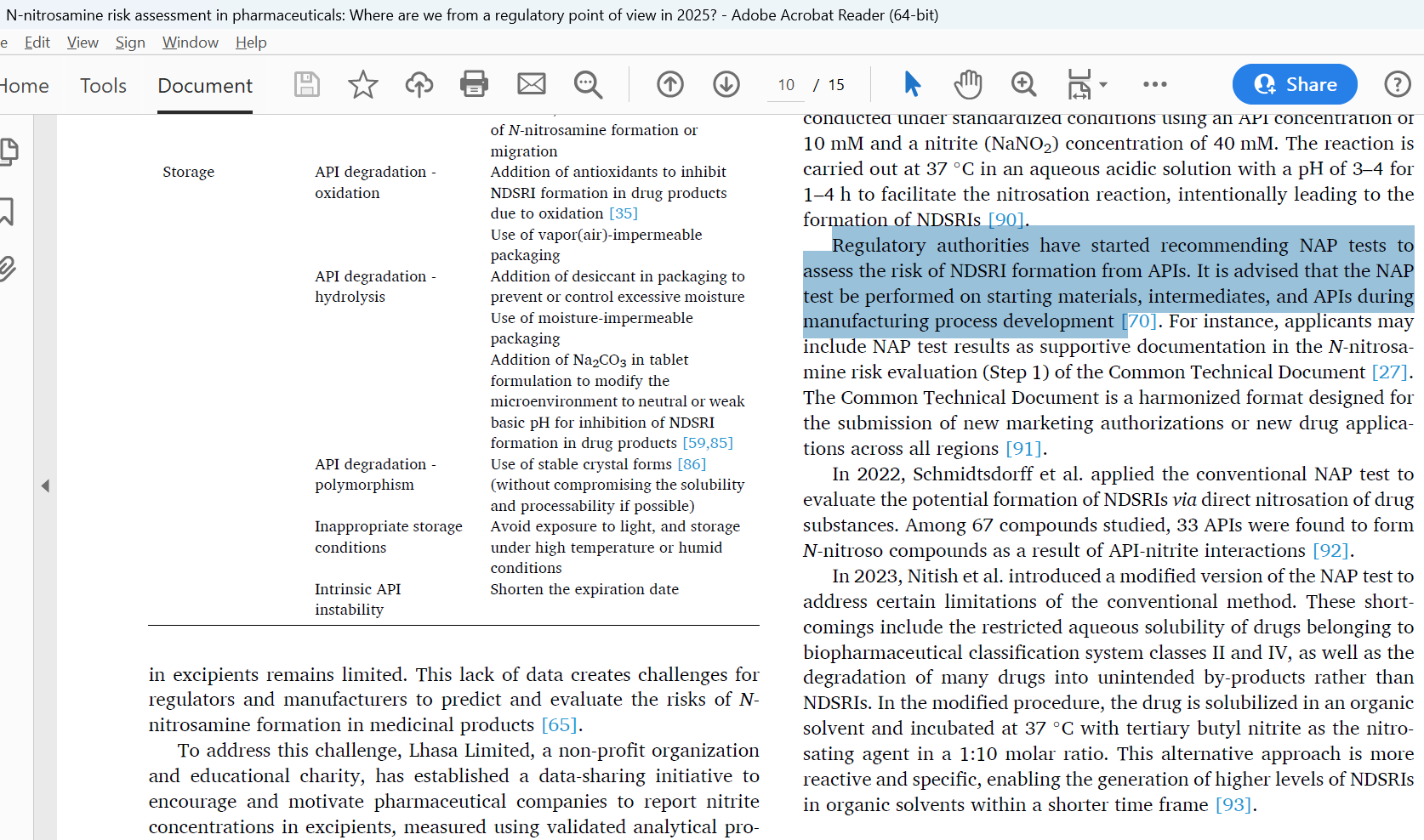The image size is (1424, 840).
Task: Click the Save file icon
Action: pyautogui.click(x=306, y=84)
